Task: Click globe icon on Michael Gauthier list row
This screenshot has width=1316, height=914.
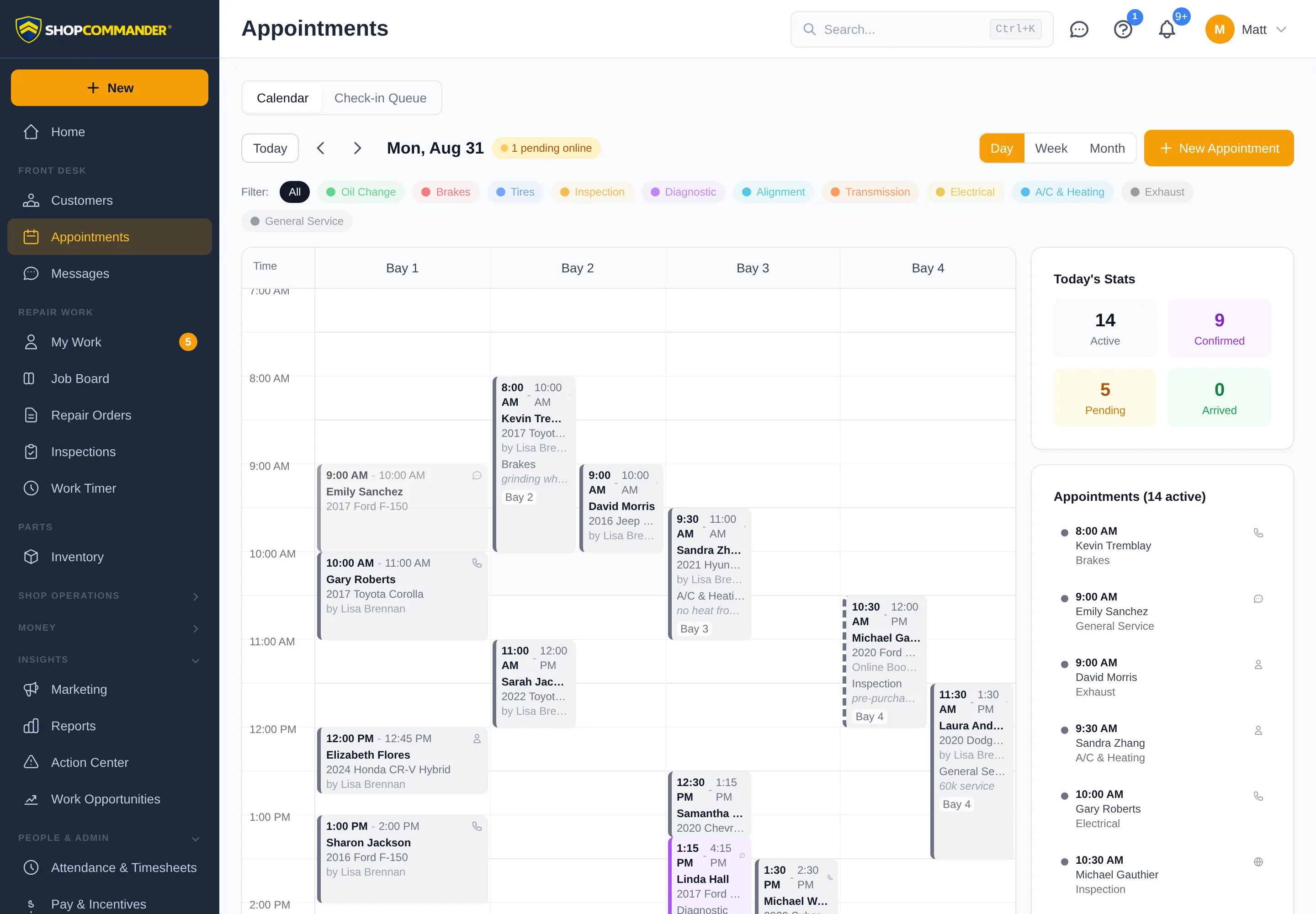Action: (x=1258, y=862)
